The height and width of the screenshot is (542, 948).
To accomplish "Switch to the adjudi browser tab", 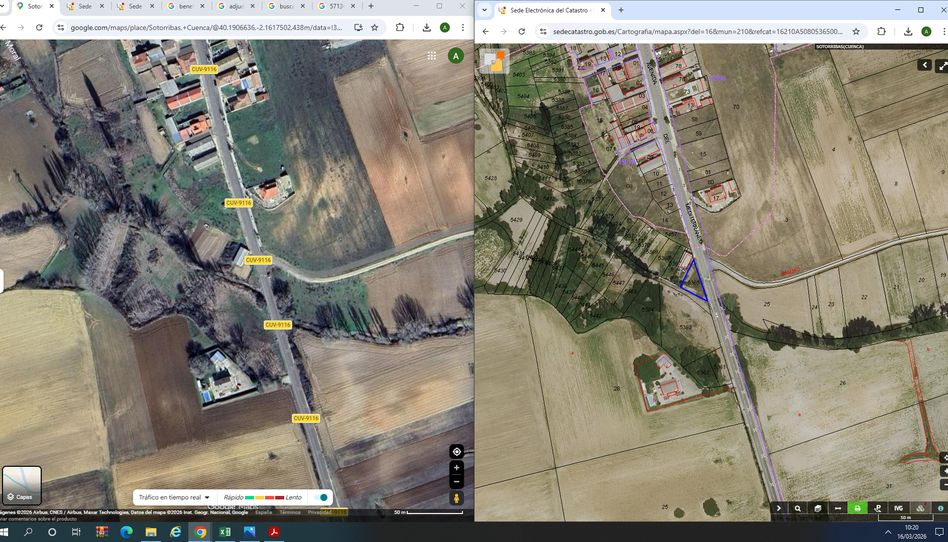I will 236,7.
